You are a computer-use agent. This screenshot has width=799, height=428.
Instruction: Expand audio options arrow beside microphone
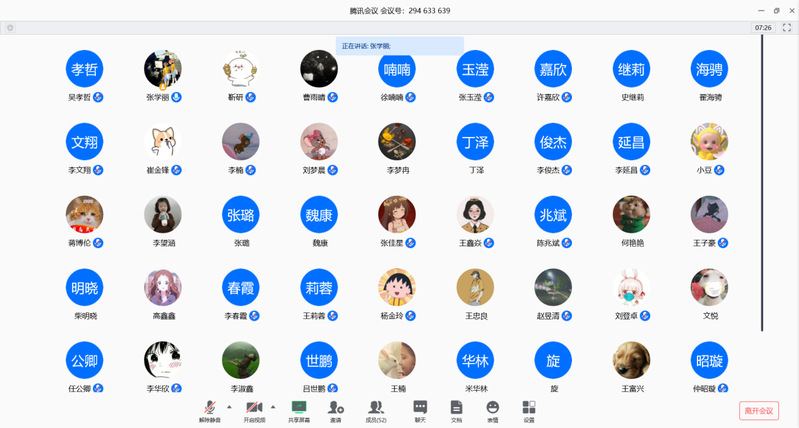[229, 406]
